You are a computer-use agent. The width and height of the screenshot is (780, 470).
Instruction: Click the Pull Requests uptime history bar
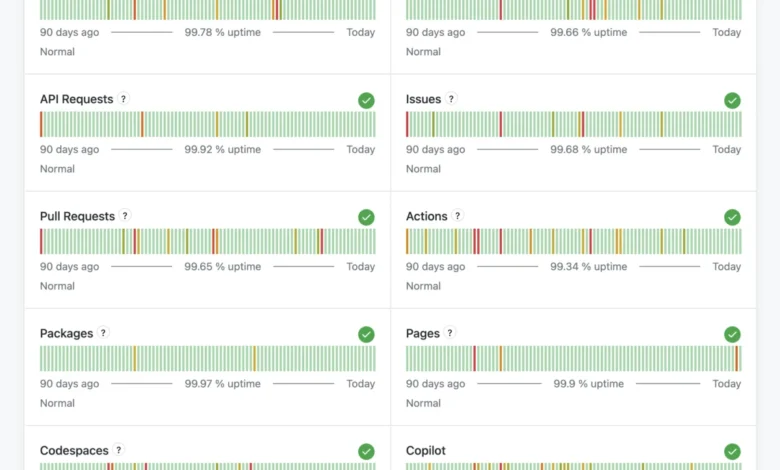[x=208, y=241]
